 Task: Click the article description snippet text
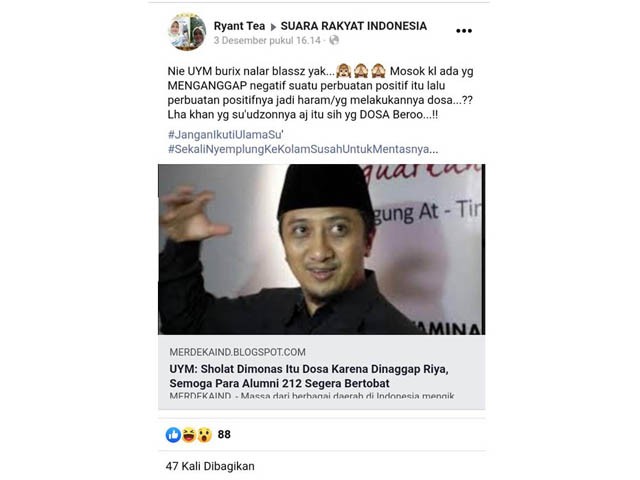click(312, 395)
